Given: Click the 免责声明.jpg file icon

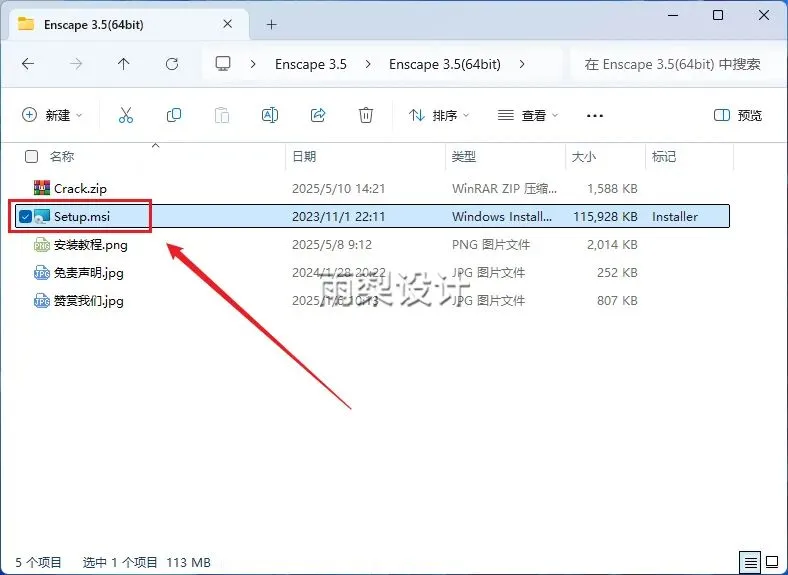Looking at the screenshot, I should [x=42, y=273].
